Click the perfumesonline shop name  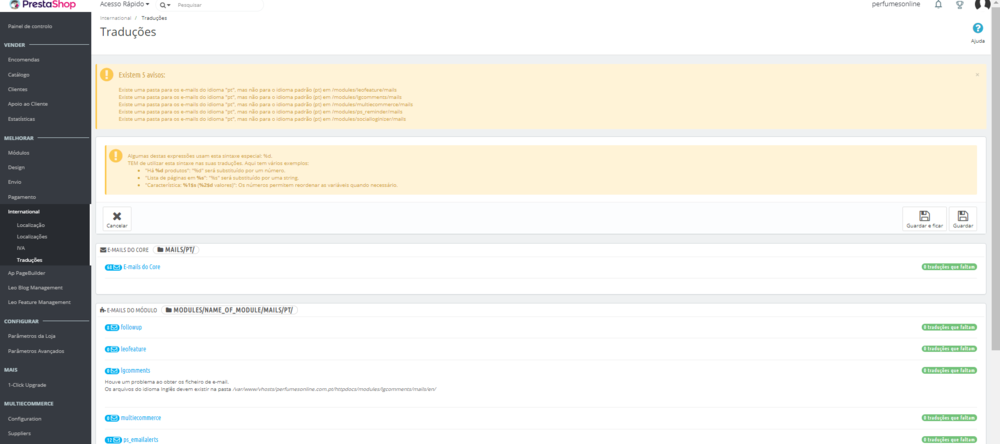point(895,4)
